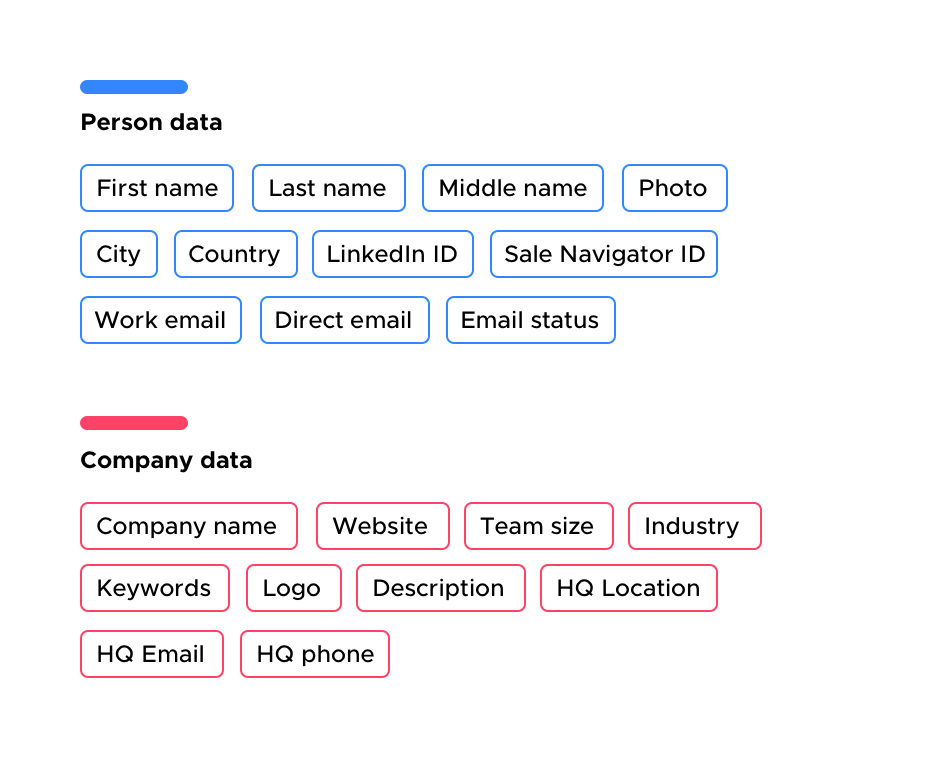Choose the Work email tag
This screenshot has height=780, width=948.
[161, 320]
